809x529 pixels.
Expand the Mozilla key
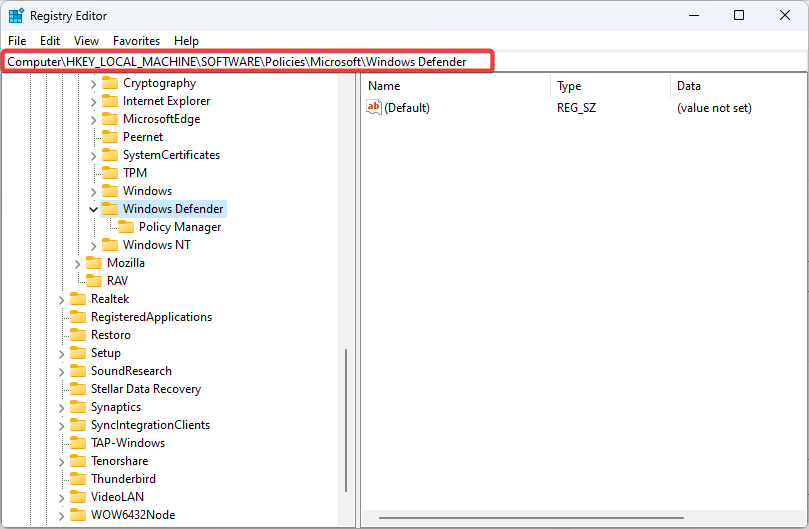(77, 264)
